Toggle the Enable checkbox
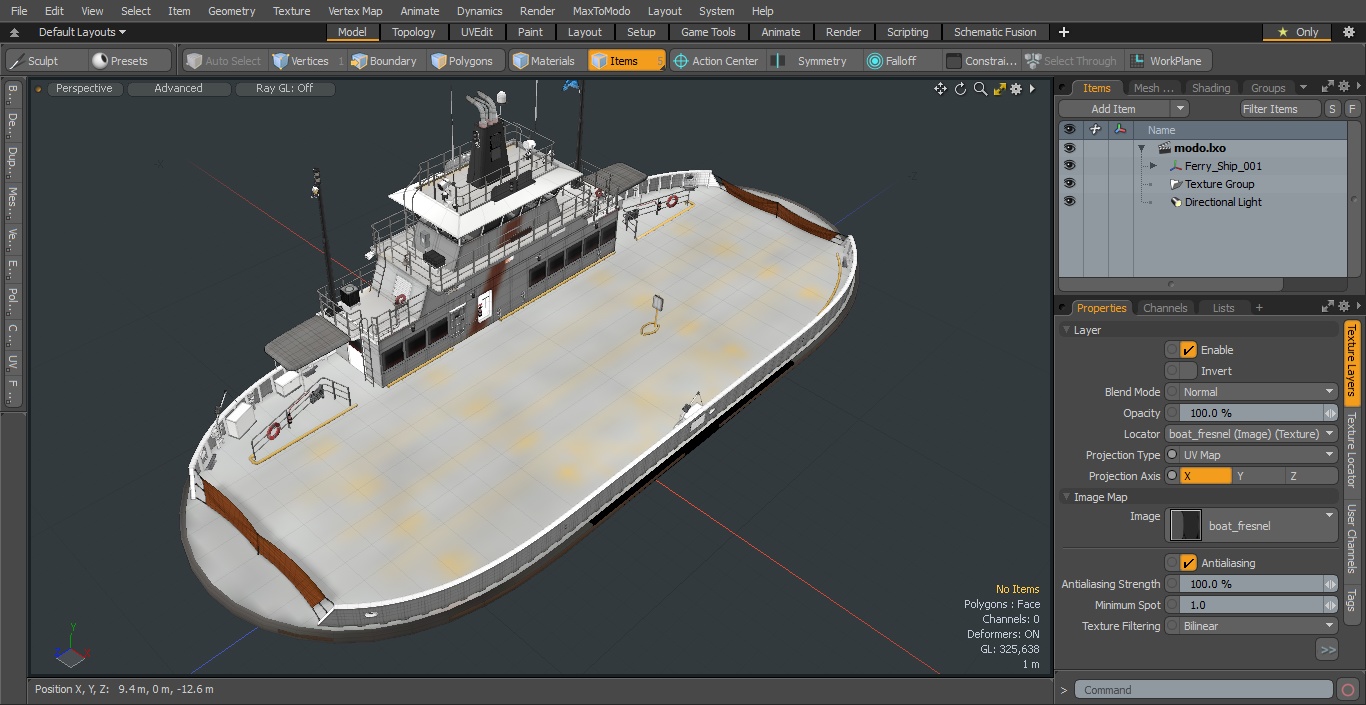The image size is (1366, 705). coord(1188,350)
